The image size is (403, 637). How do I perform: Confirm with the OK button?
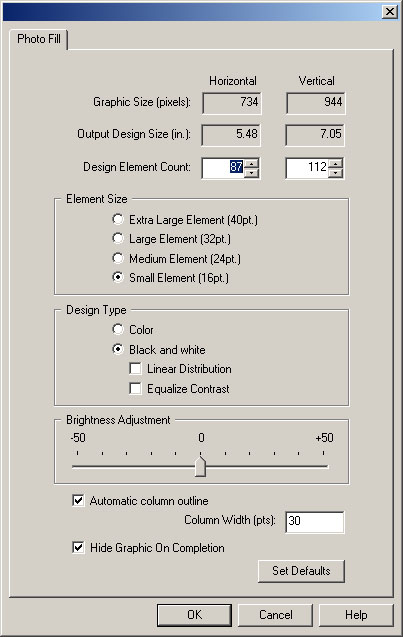[194, 615]
